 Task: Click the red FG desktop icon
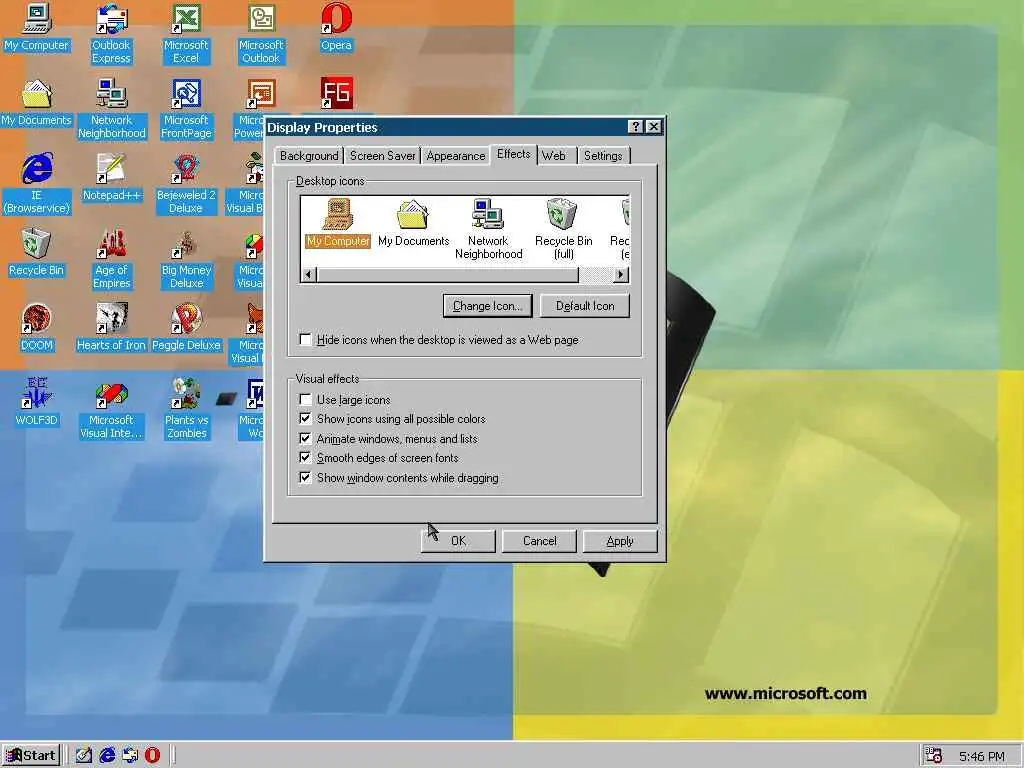pyautogui.click(x=336, y=93)
